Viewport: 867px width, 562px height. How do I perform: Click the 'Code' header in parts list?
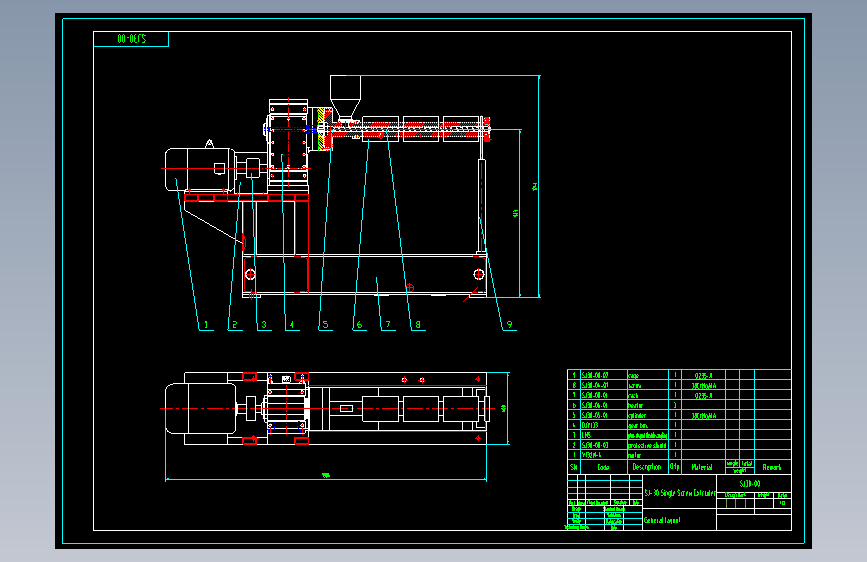click(x=603, y=467)
